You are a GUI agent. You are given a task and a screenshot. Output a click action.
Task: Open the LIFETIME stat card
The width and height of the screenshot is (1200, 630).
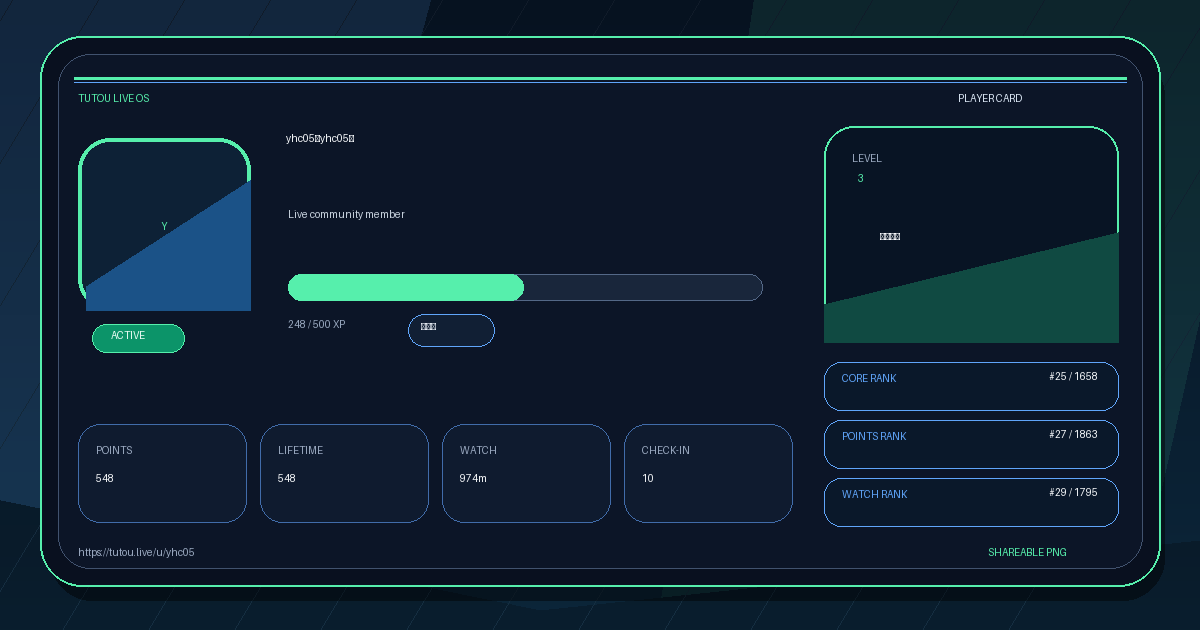344,473
